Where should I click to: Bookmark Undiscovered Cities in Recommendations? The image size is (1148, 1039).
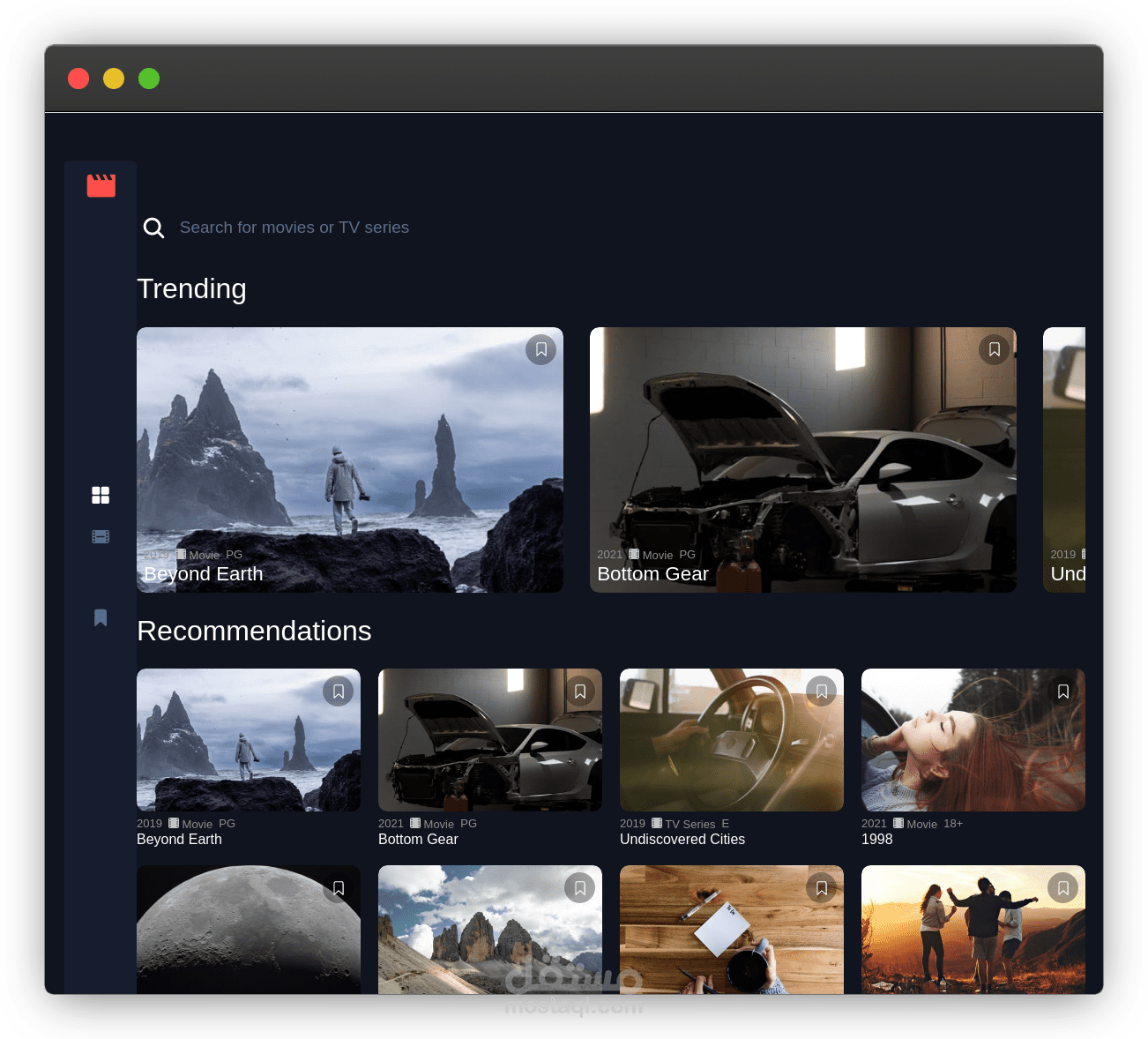click(822, 691)
